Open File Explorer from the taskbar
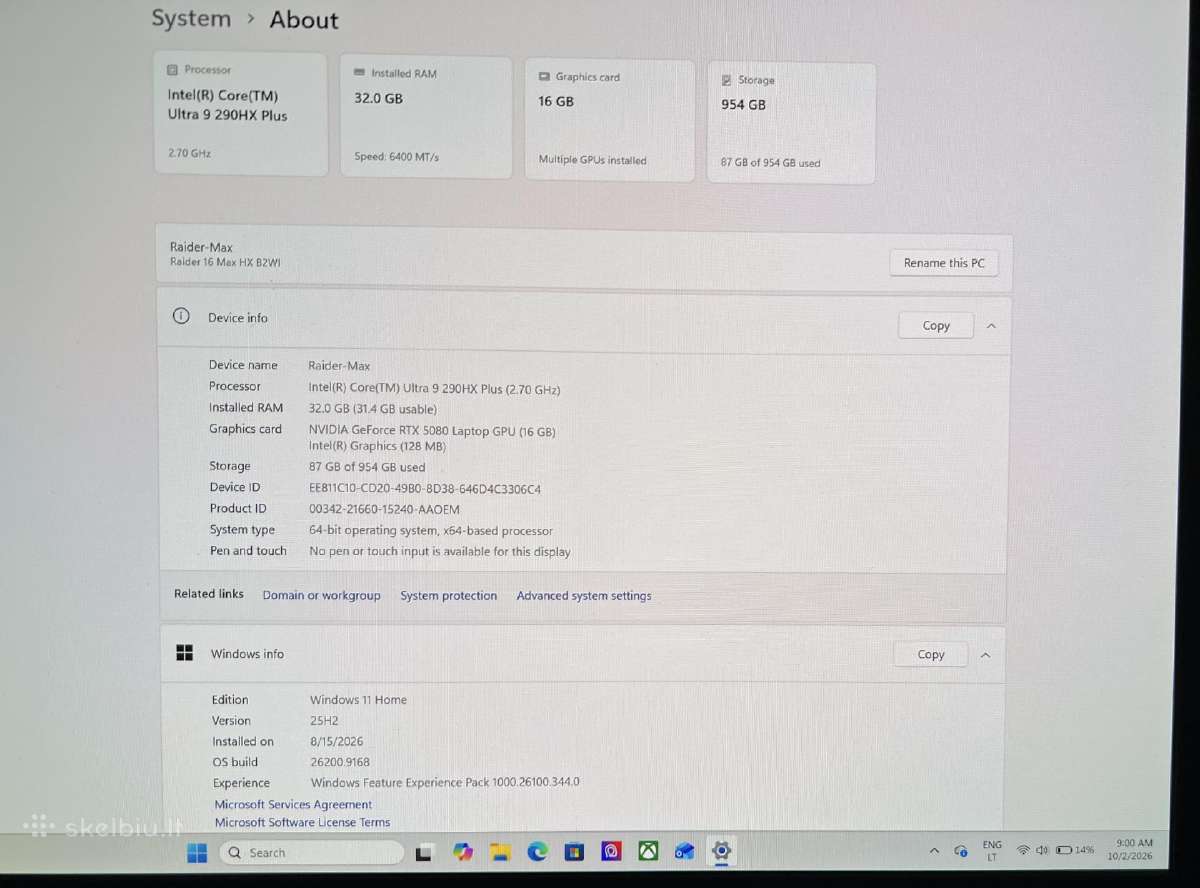 coord(500,852)
